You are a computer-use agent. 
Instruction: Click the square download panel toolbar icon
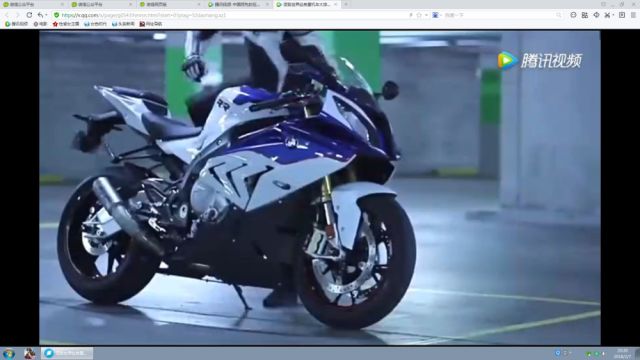(622, 15)
